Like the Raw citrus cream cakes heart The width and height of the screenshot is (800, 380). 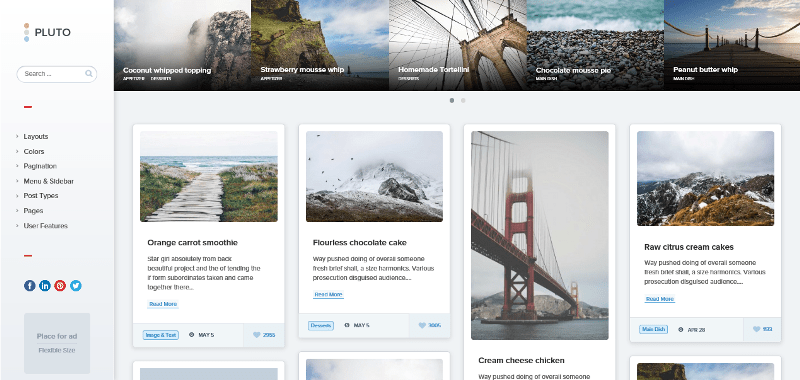click(x=757, y=330)
